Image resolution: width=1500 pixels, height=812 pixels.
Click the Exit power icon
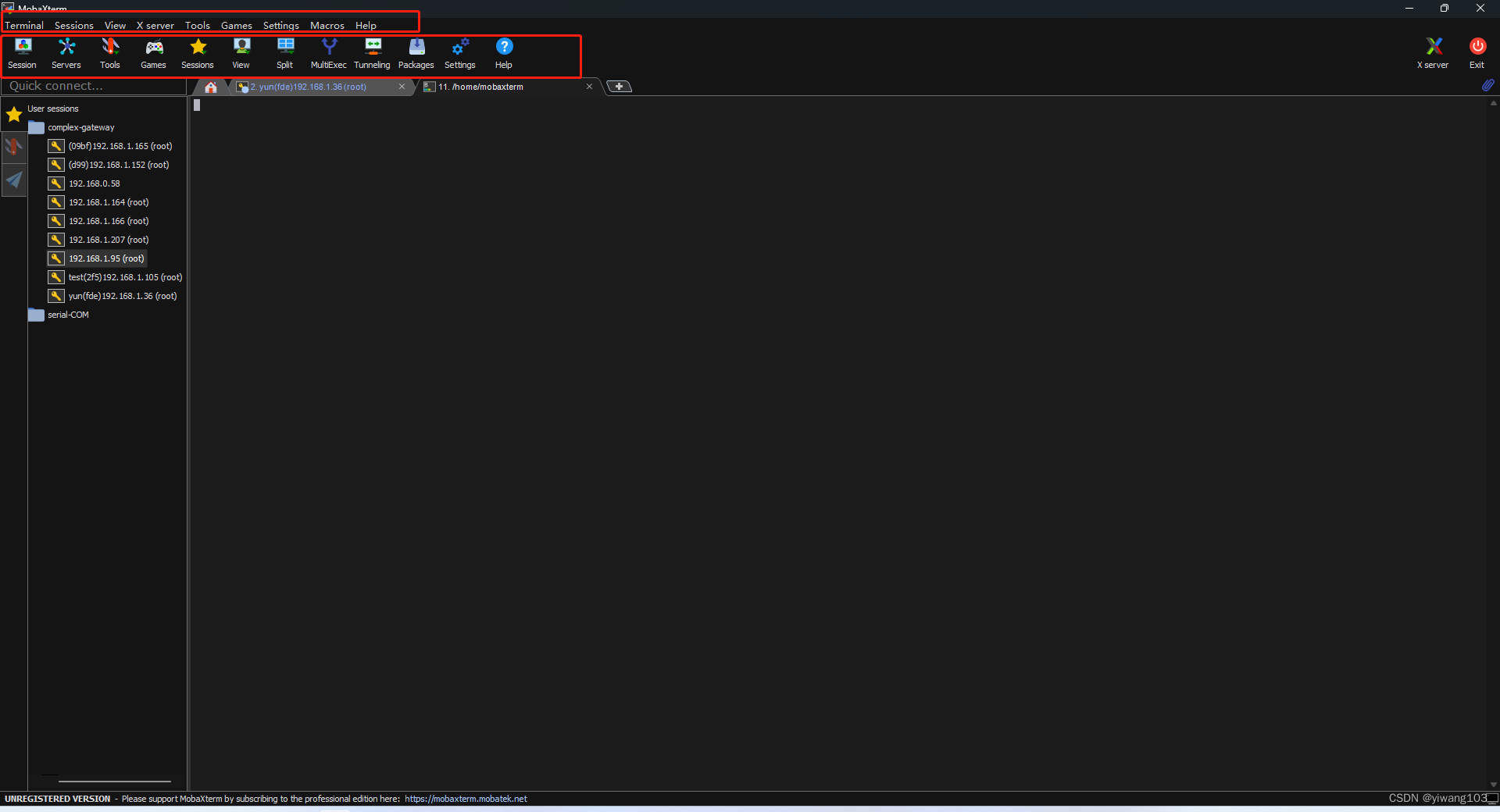[x=1477, y=54]
